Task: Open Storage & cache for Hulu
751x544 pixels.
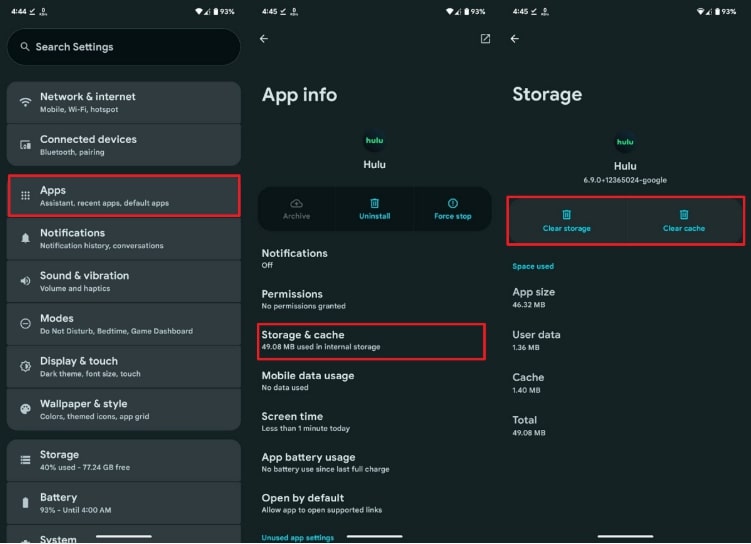Action: click(372, 341)
